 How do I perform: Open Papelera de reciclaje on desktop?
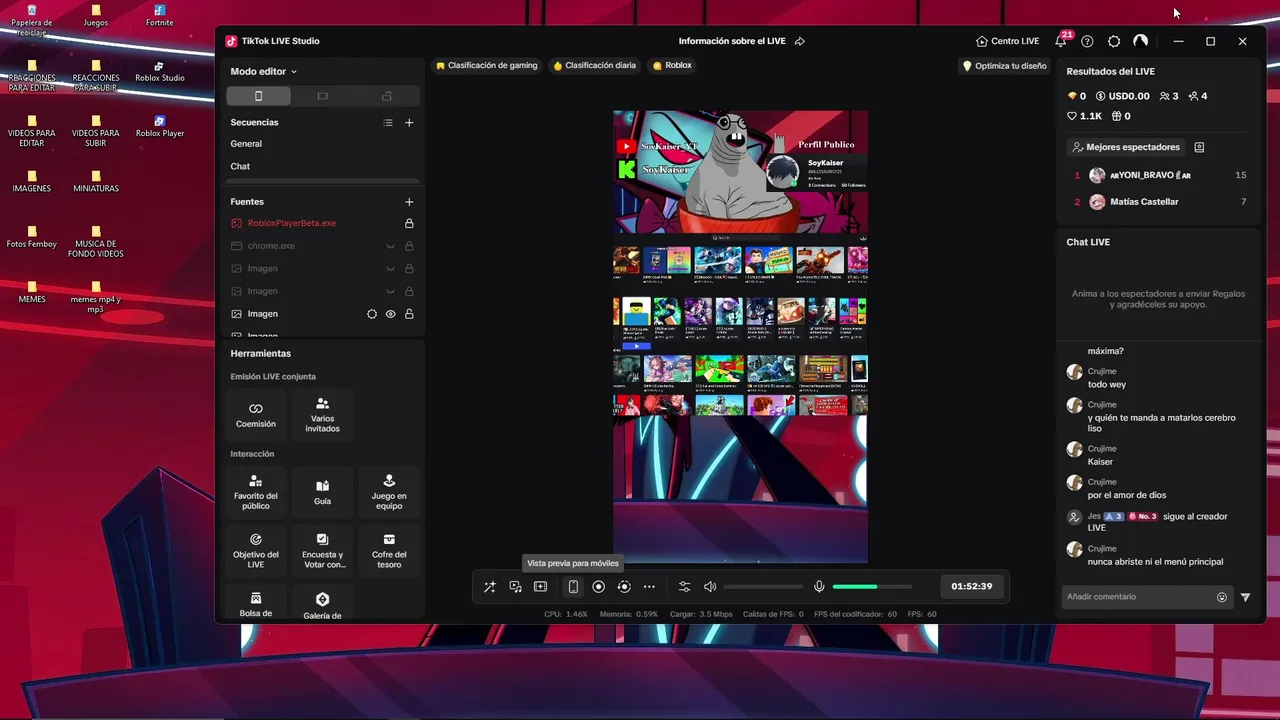[32, 22]
